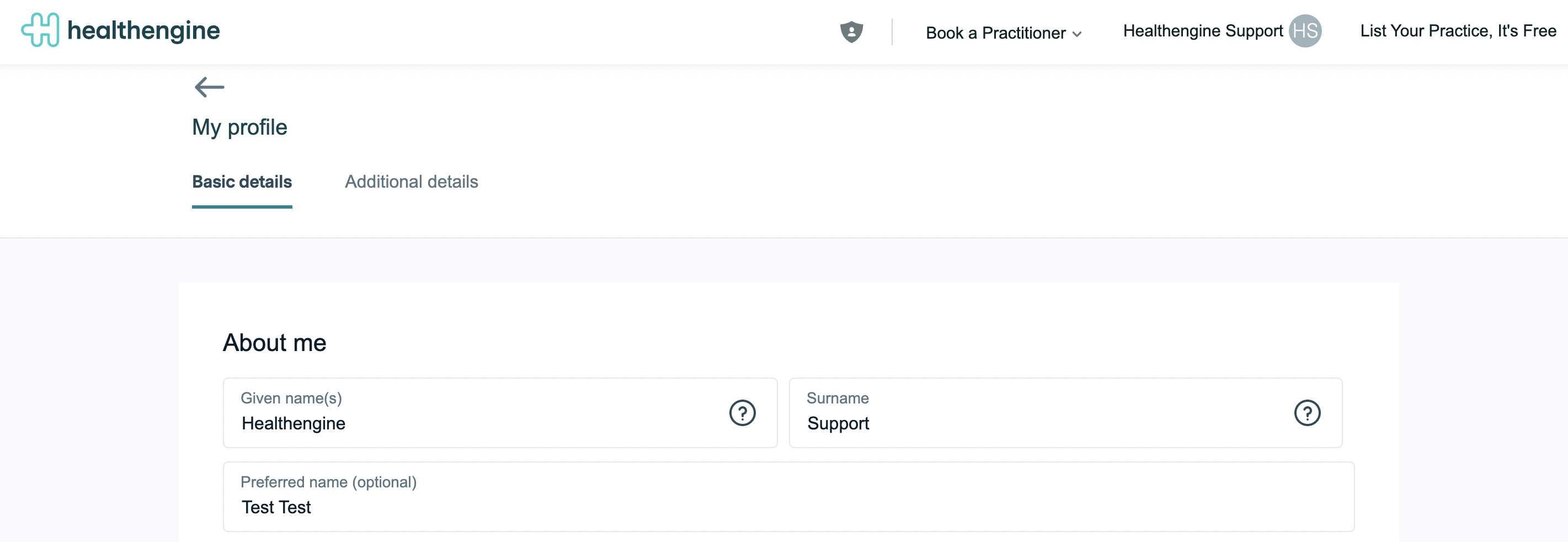Open the privacy shield icon in header

click(851, 31)
